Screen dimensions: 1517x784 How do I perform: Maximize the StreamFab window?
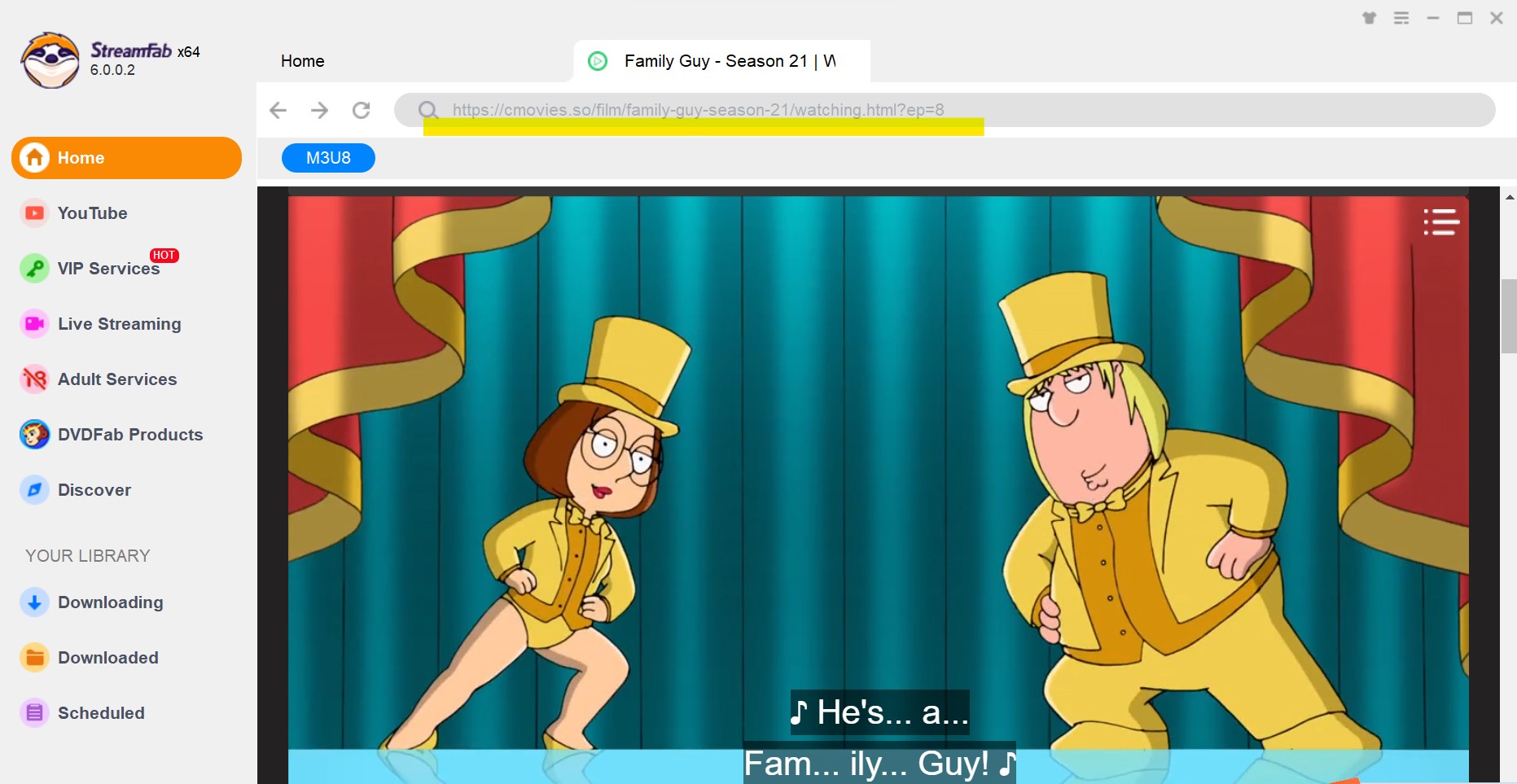click(1465, 18)
